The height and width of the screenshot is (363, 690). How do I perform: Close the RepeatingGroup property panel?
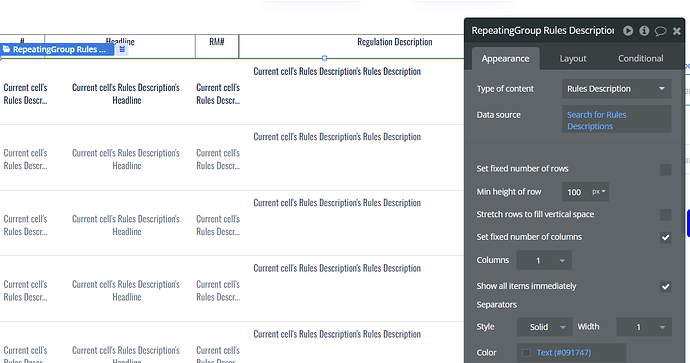pos(677,31)
